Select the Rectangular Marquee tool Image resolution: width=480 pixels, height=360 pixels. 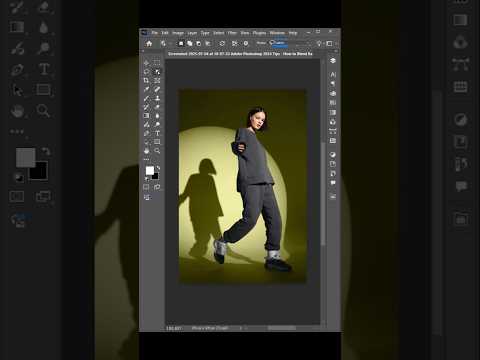click(x=157, y=63)
